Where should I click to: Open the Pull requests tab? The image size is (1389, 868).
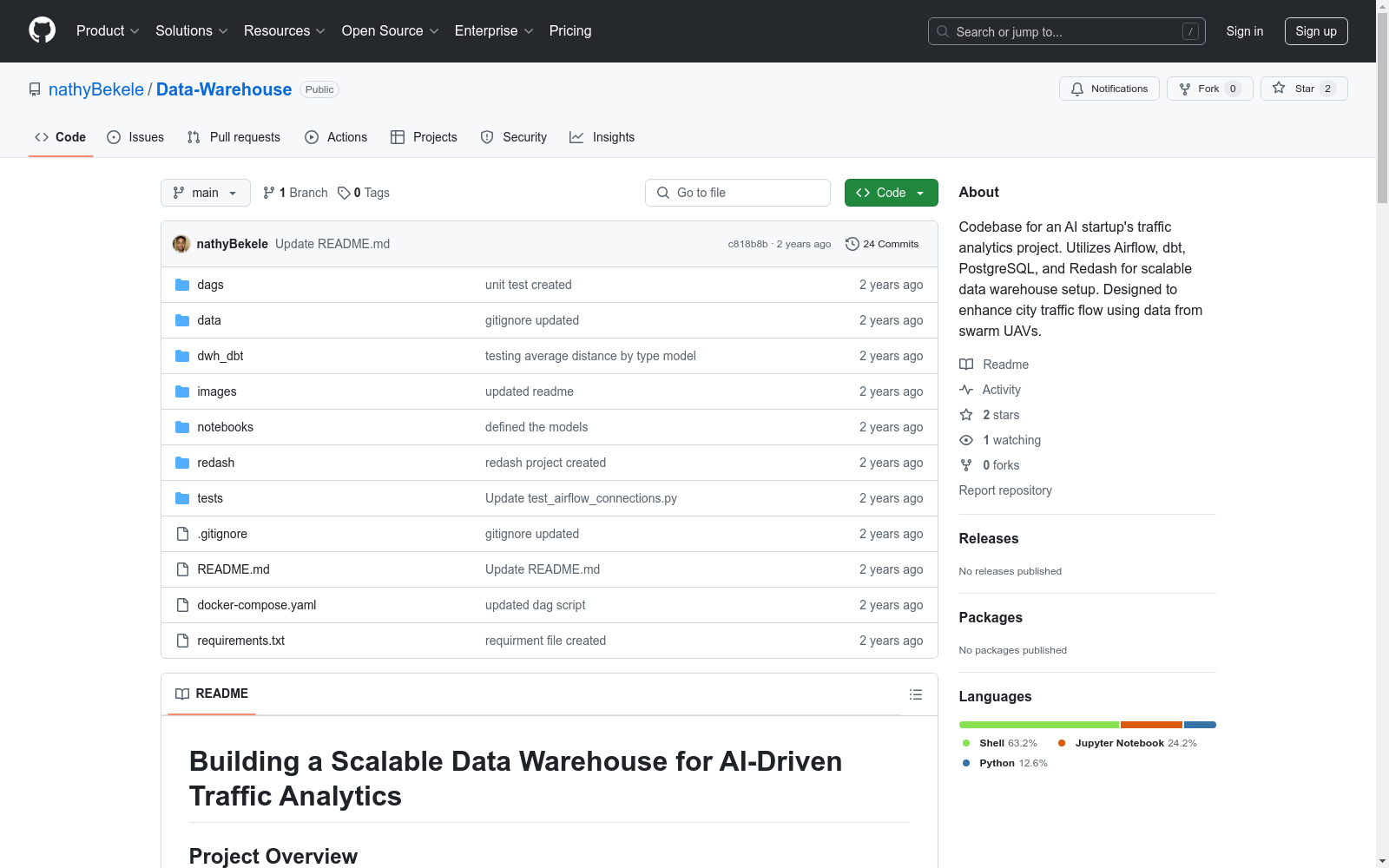tap(234, 137)
